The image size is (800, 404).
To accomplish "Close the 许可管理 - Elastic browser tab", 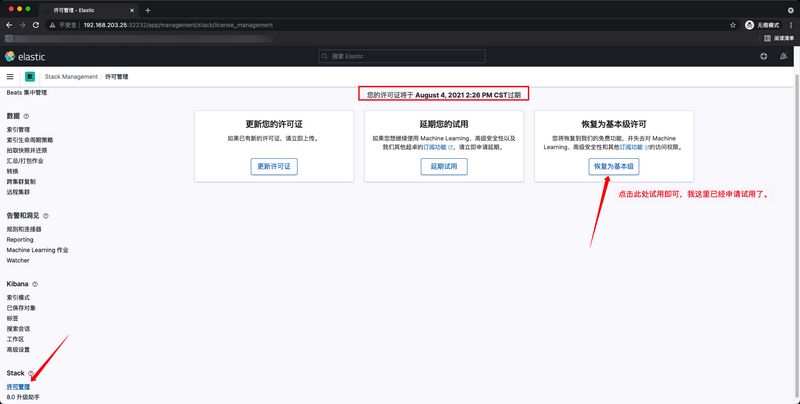I will pos(132,10).
